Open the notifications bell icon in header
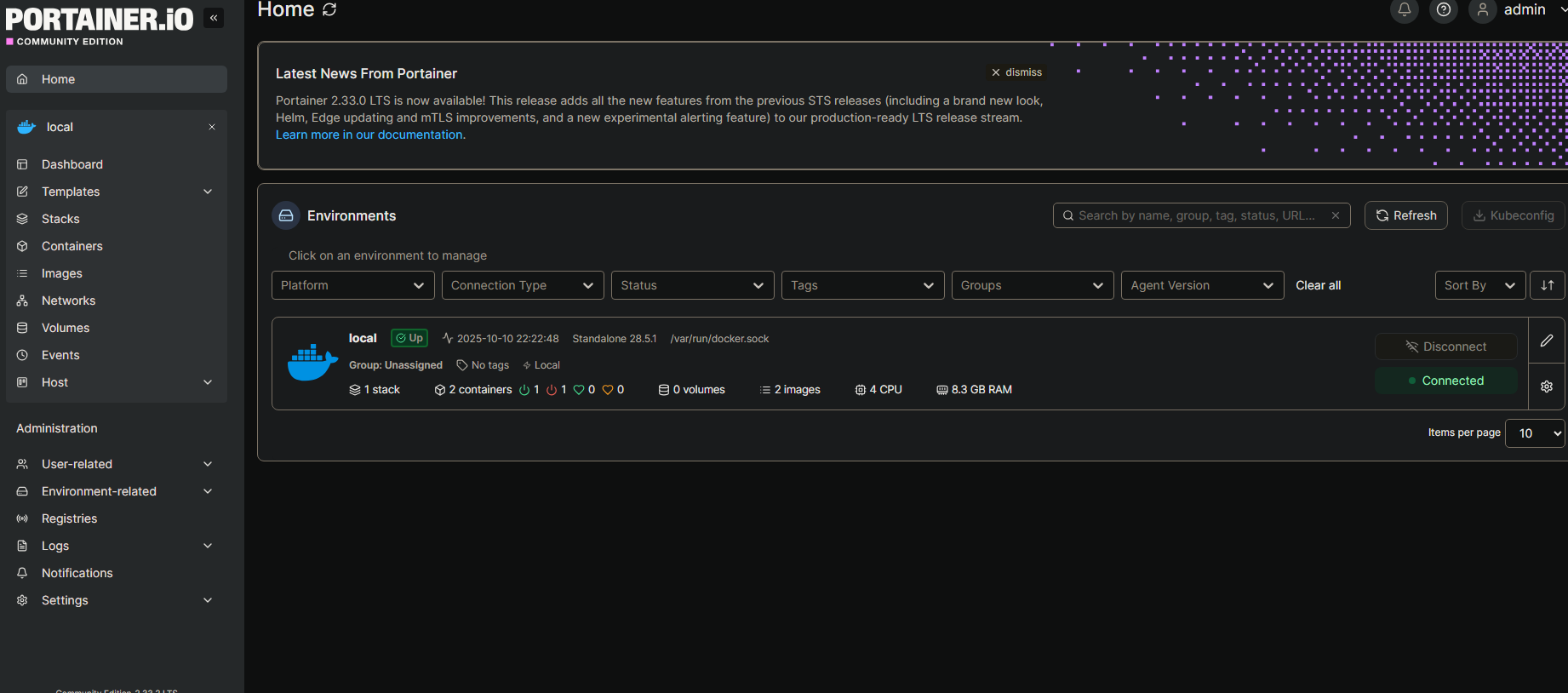Image resolution: width=1568 pixels, height=693 pixels. click(1405, 9)
